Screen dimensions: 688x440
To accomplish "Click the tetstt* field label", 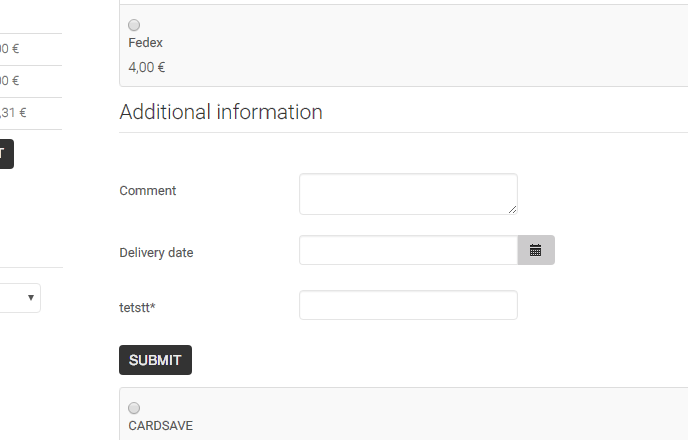I will tap(137, 308).
